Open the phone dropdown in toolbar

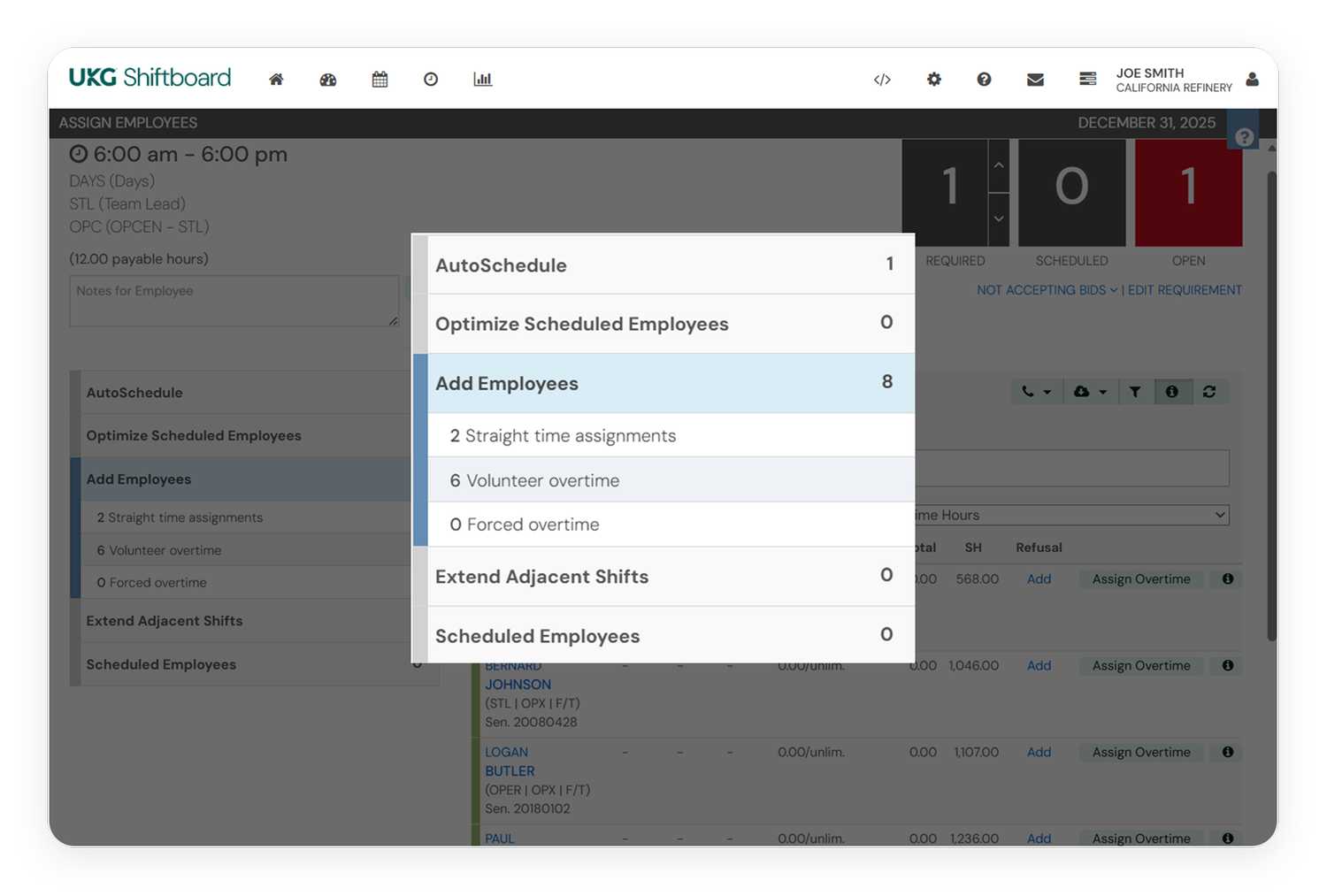point(1037,392)
